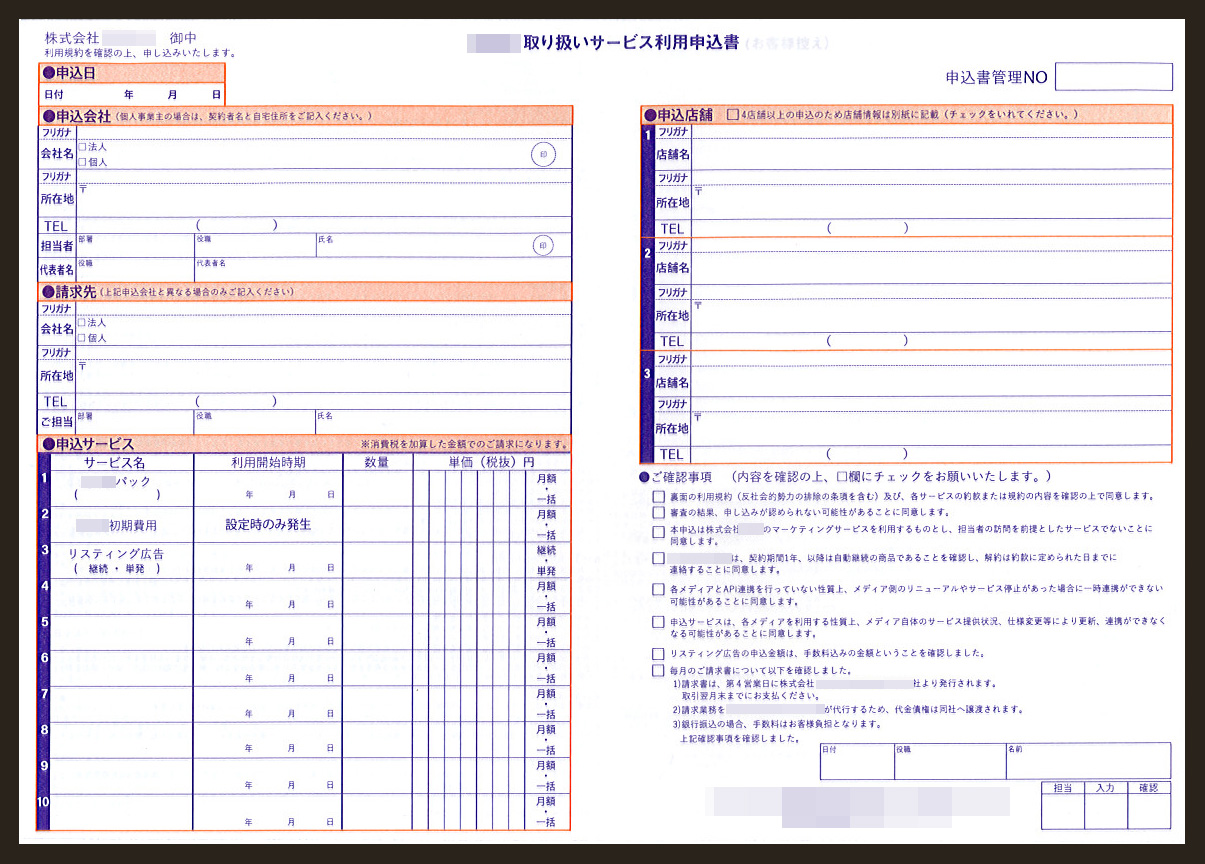Click the 設定時のみ発生 text in row 2
Image resolution: width=1205 pixels, height=864 pixels.
click(x=268, y=524)
